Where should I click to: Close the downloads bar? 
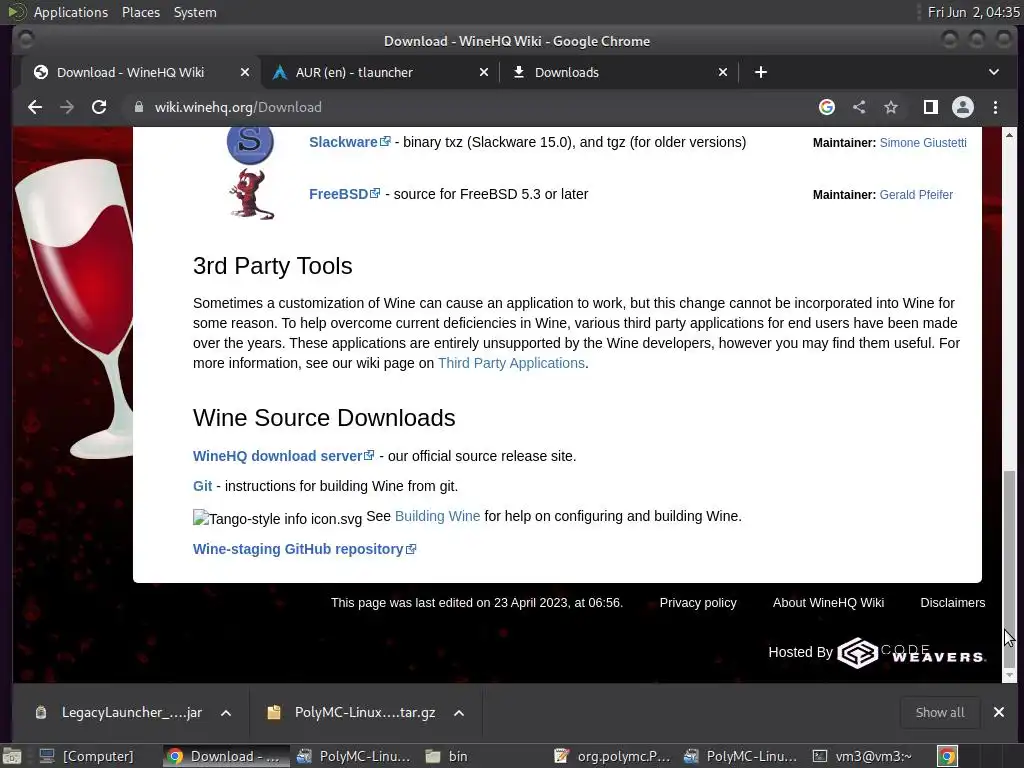999,712
